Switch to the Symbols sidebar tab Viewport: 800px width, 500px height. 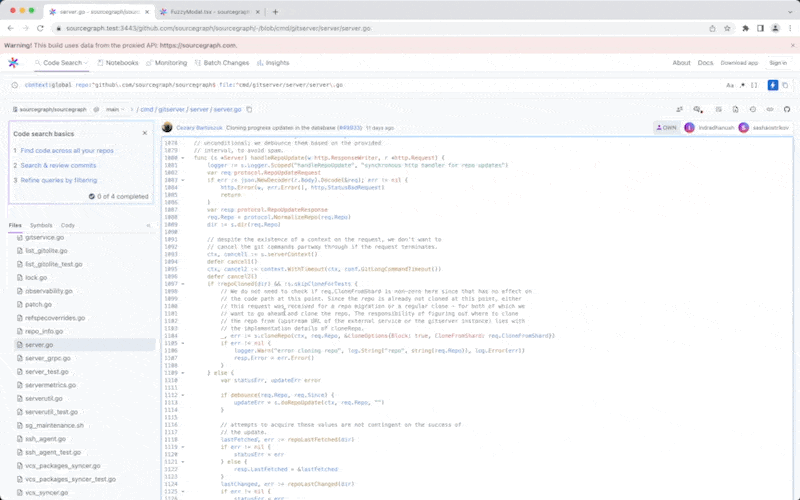tap(41, 225)
